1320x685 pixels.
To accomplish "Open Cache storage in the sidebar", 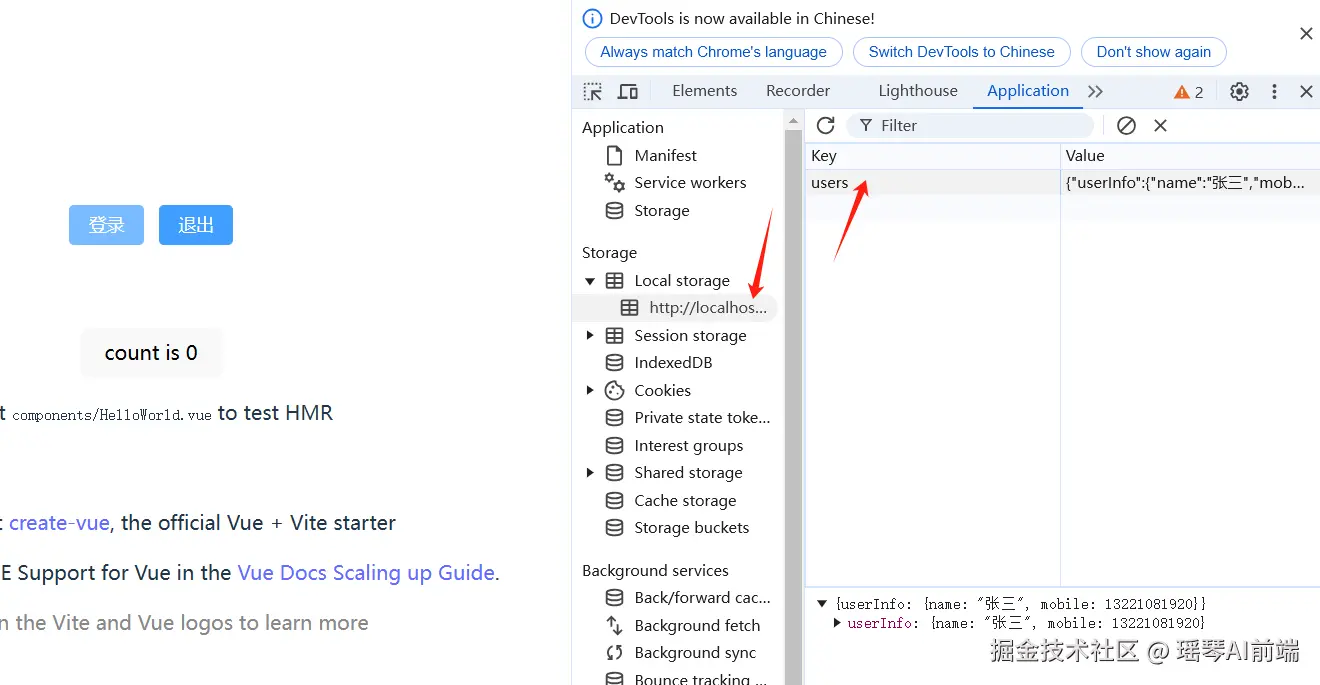I will [685, 501].
